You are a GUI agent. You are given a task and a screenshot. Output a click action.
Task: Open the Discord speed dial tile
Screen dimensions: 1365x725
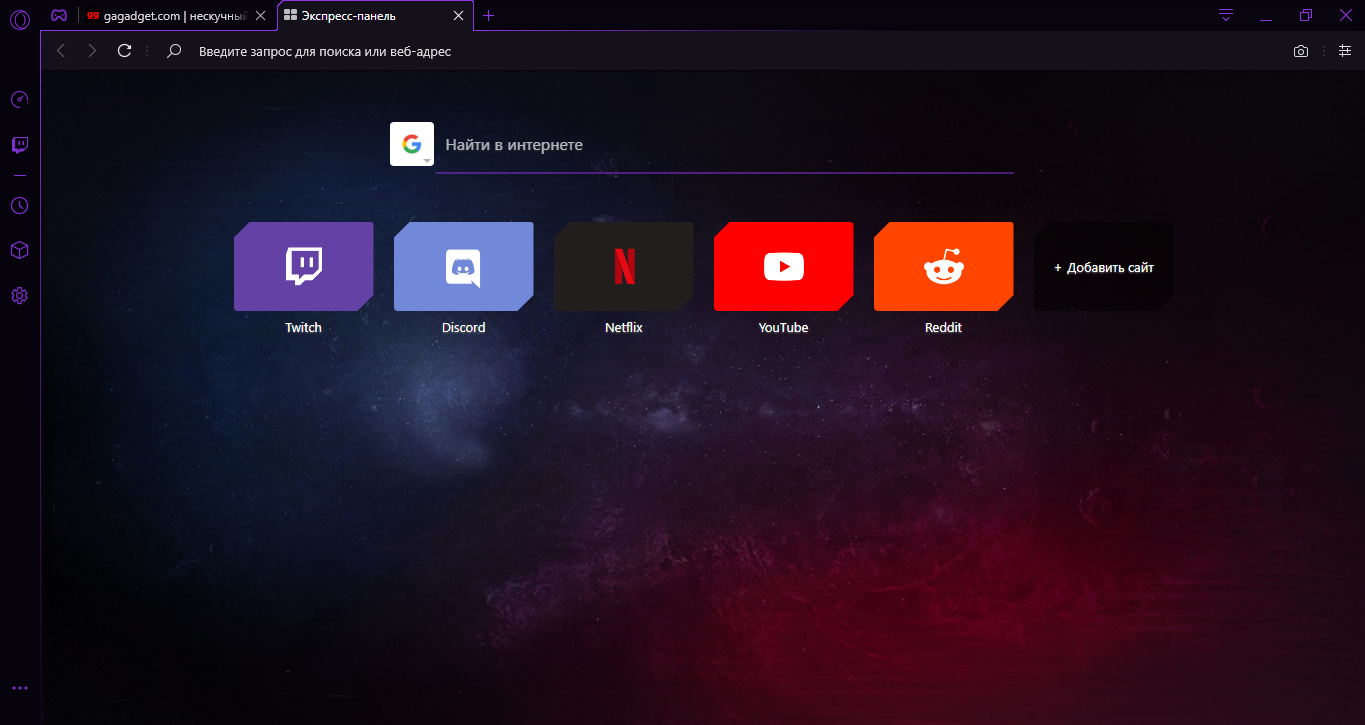463,267
